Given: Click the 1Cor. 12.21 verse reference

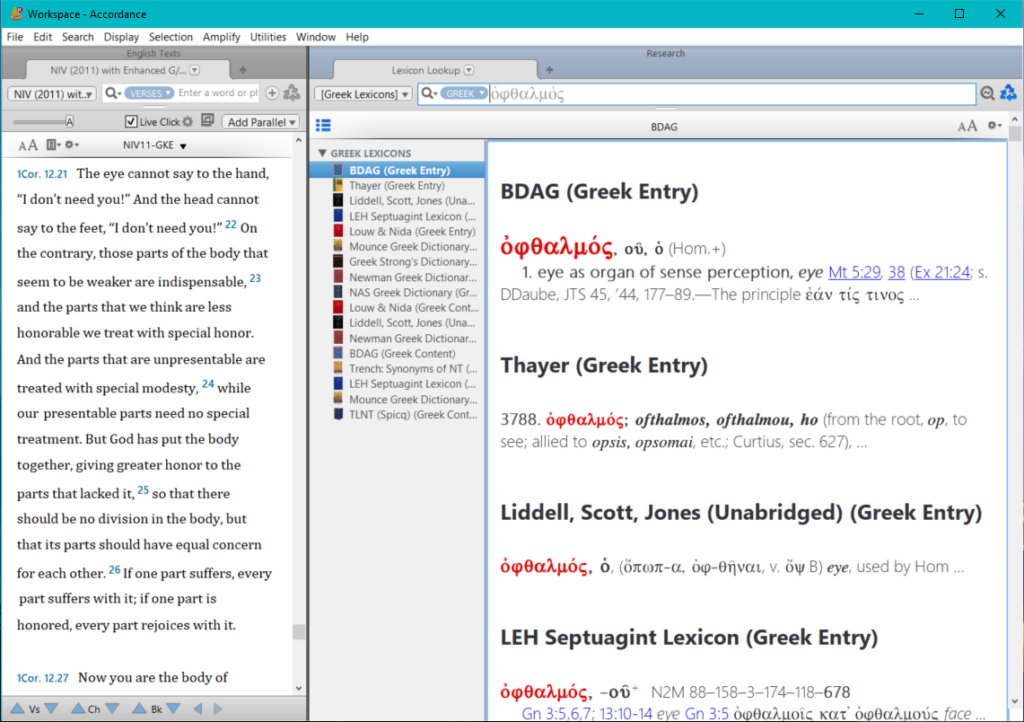Looking at the screenshot, I should tap(42, 174).
